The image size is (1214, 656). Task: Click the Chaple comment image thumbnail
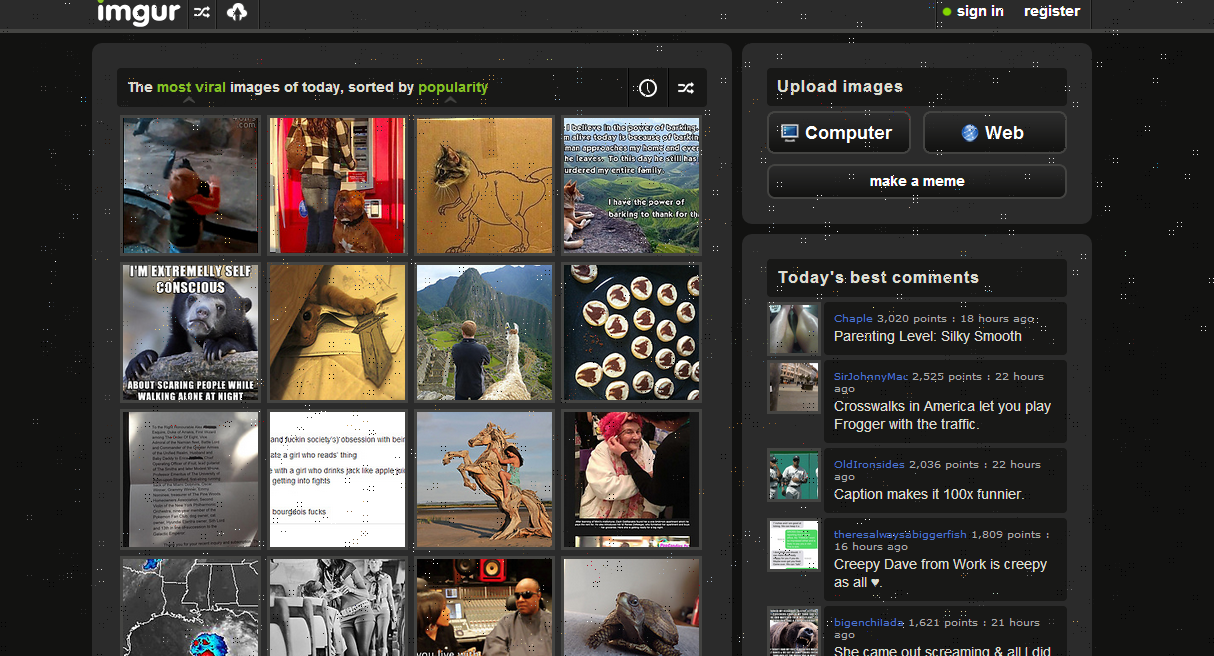[x=794, y=330]
